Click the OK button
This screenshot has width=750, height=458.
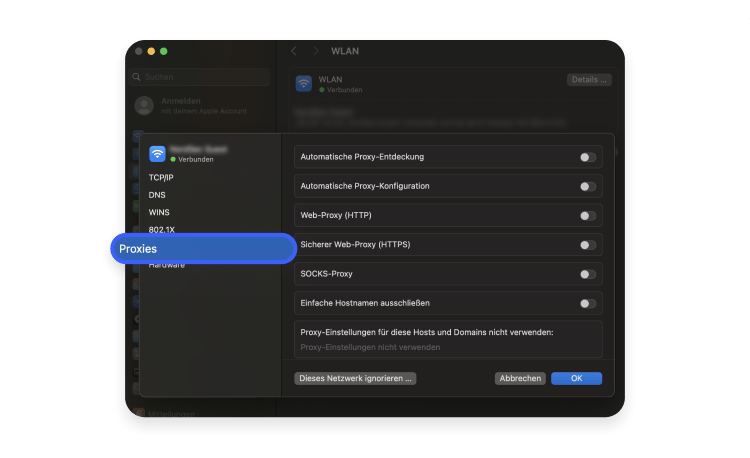(576, 378)
